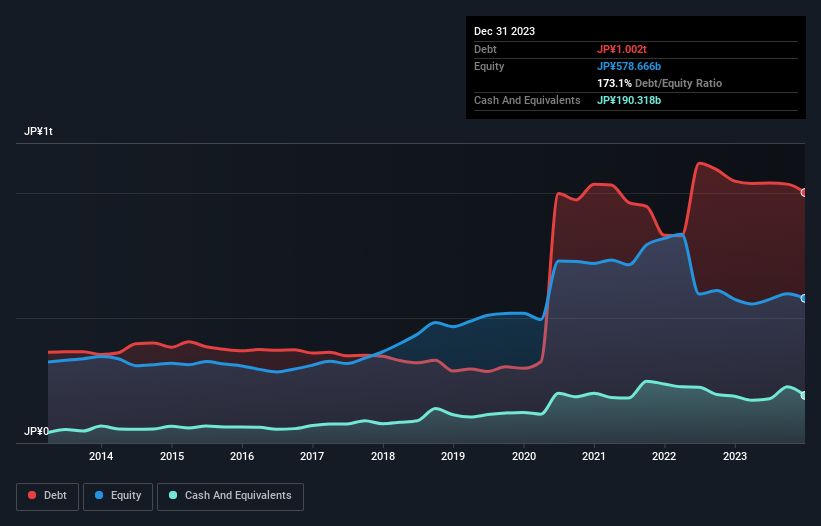The width and height of the screenshot is (821, 526).
Task: Click the JP¥578.666b equity value
Action: [x=629, y=66]
